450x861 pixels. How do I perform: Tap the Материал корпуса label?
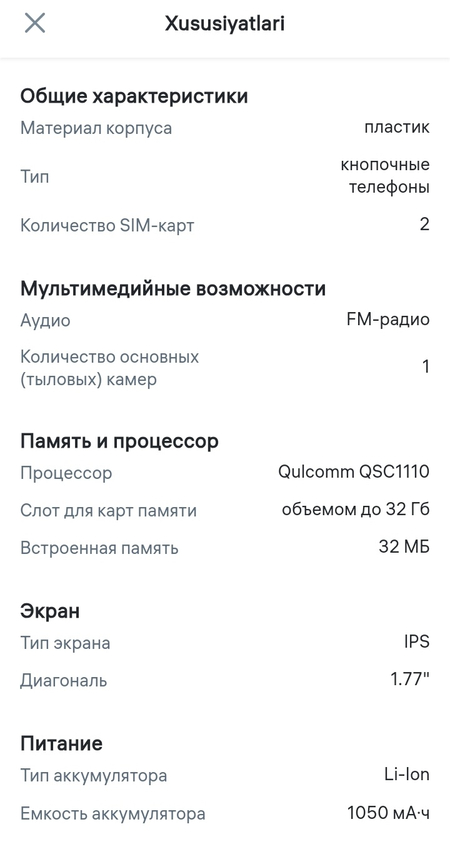click(x=96, y=128)
